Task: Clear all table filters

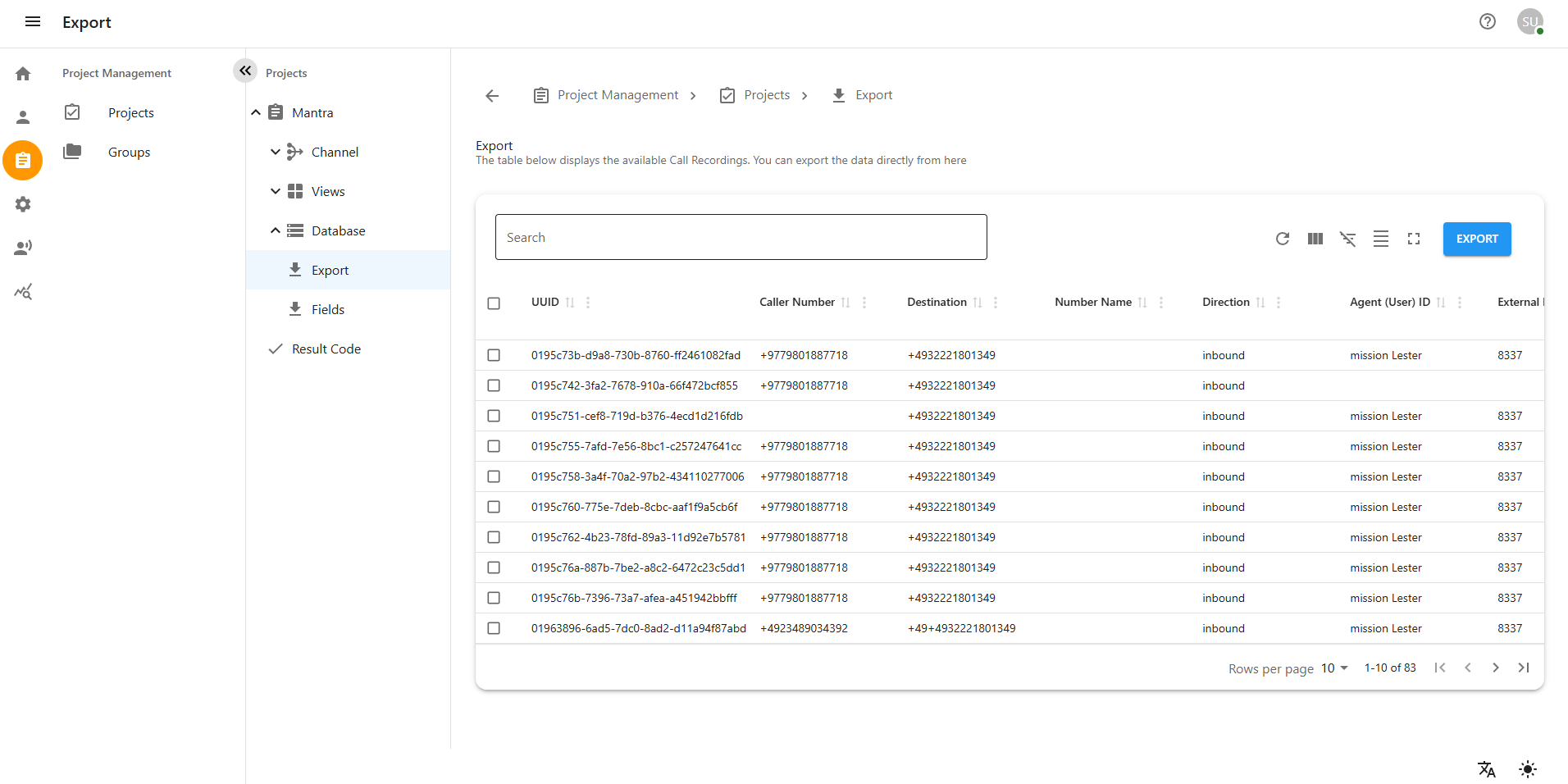Action: point(1347,239)
